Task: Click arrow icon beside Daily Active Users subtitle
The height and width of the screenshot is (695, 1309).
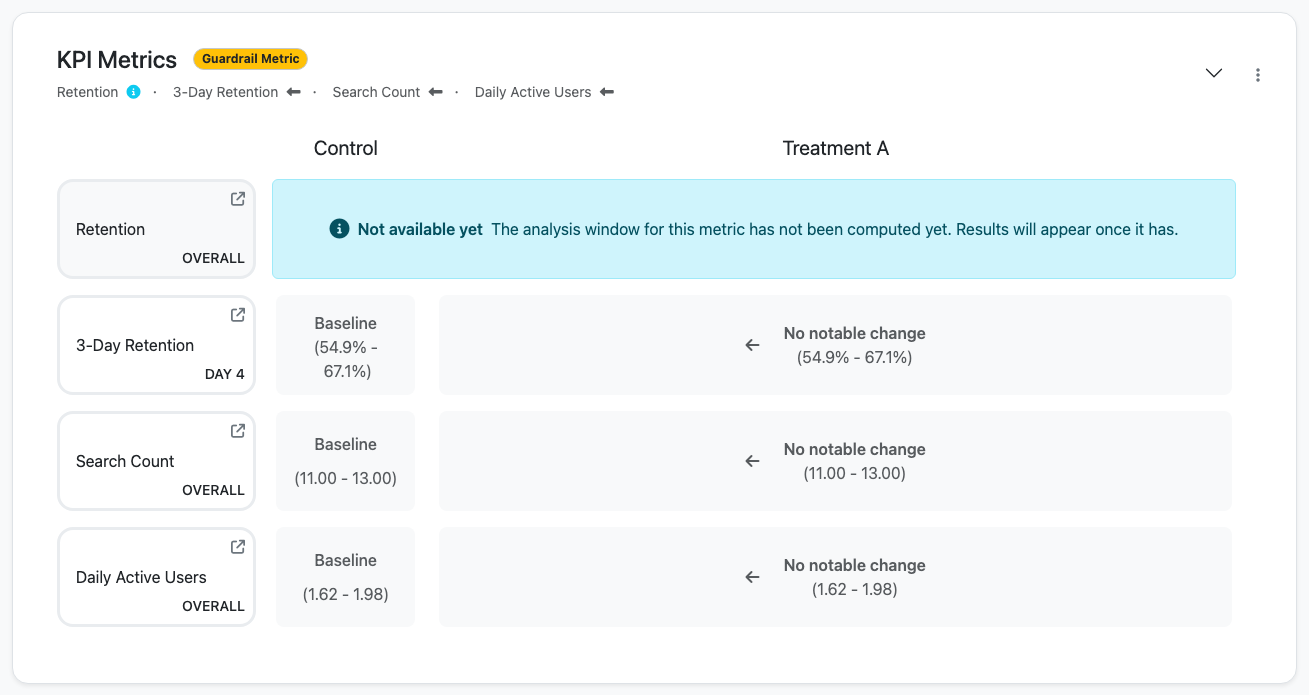Action: pos(607,92)
